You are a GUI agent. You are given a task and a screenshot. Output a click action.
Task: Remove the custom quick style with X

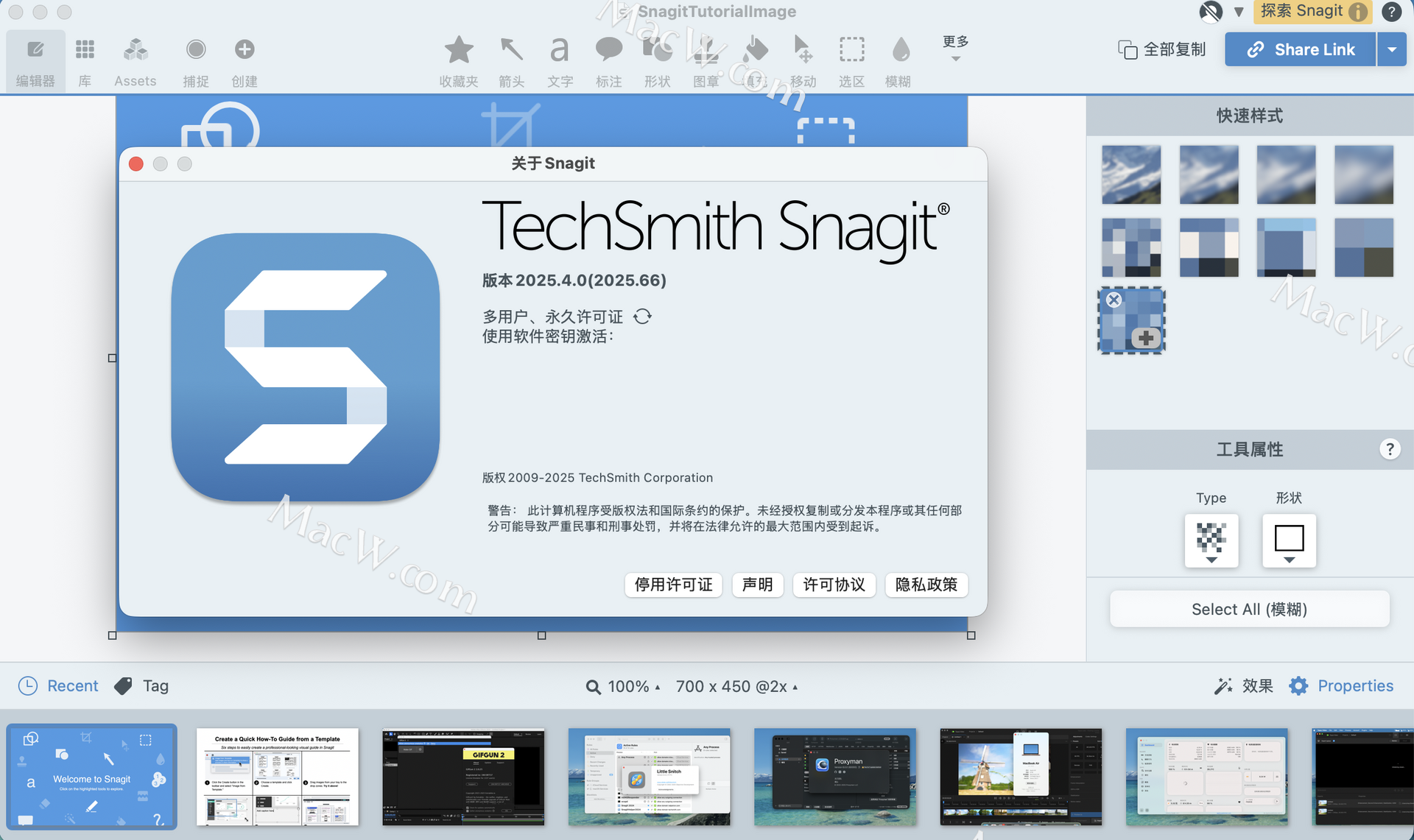[x=1114, y=300]
